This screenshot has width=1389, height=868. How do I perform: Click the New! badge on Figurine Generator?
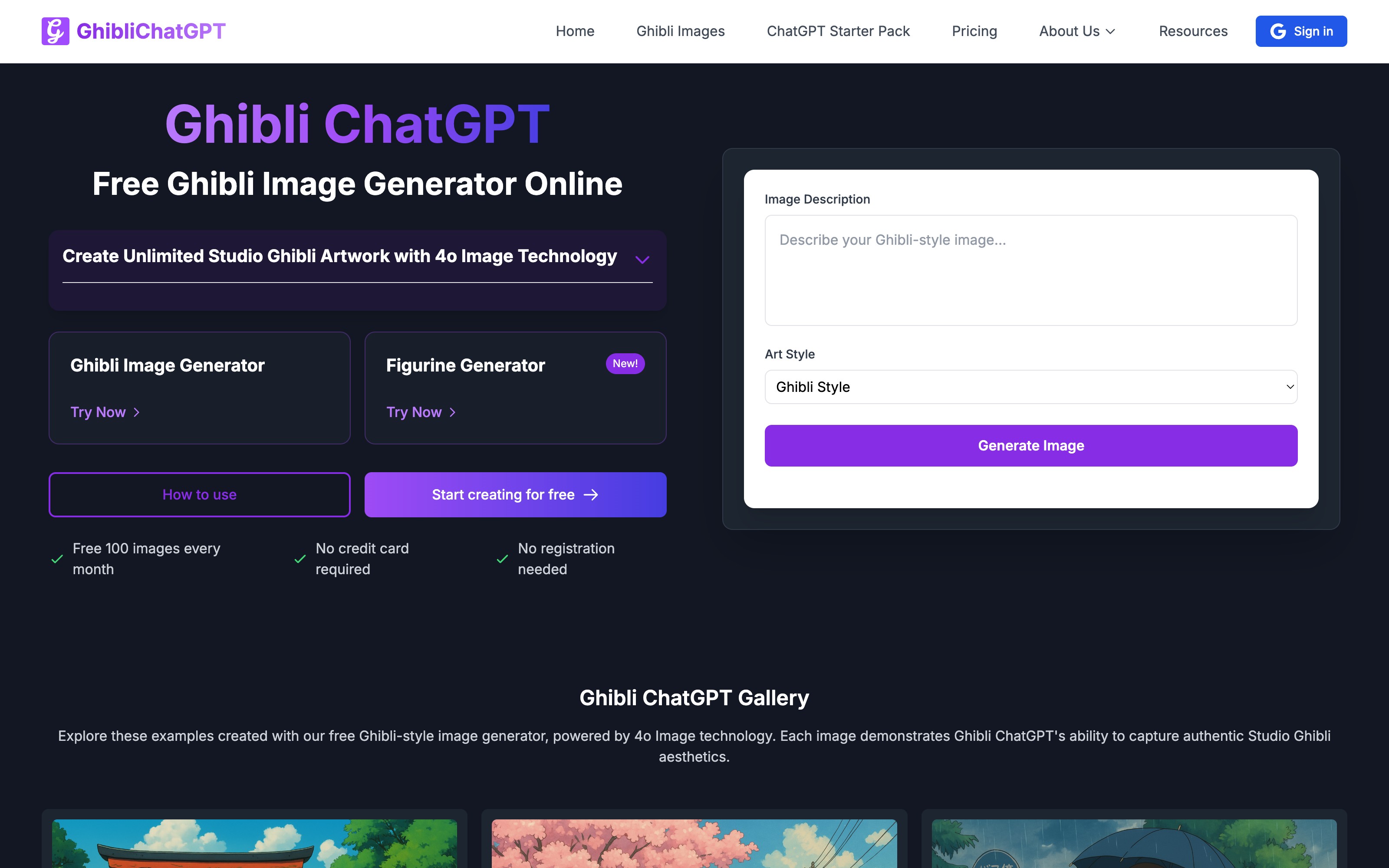[625, 363]
